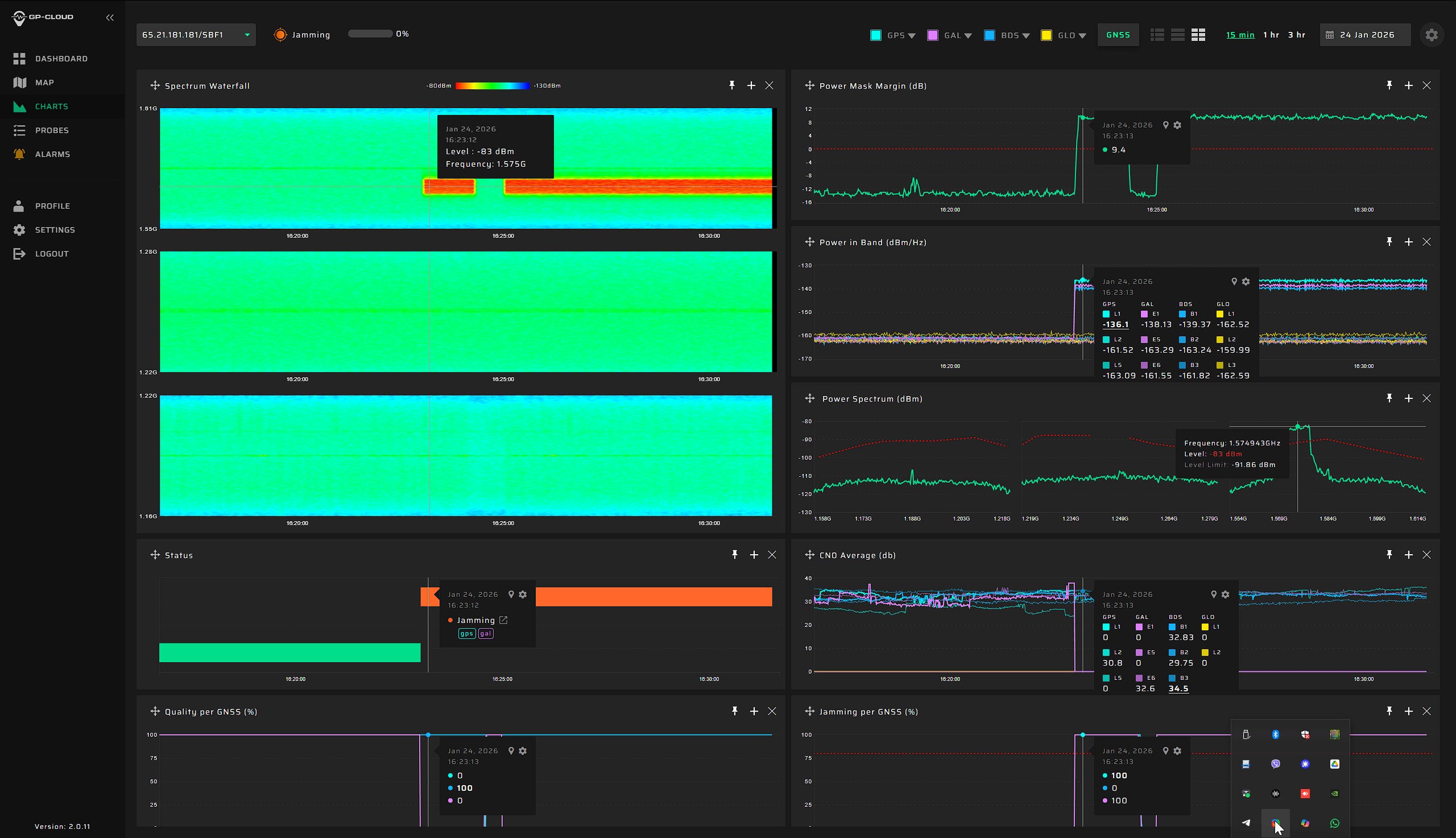Open the Jamming external link in Status tooltip
The width and height of the screenshot is (1456, 838).
pyautogui.click(x=504, y=620)
